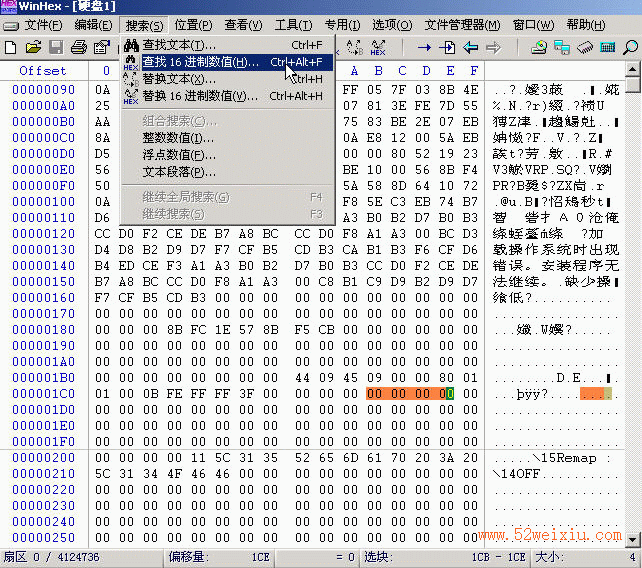Click the scrollbar up arrow
The height and width of the screenshot is (568, 642).
point(633,69)
